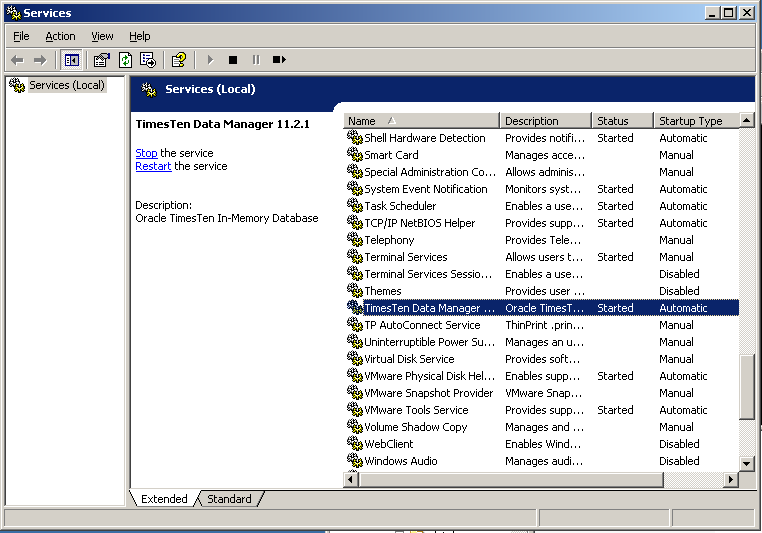Open the File menu
The height and width of the screenshot is (533, 762).
[21, 36]
